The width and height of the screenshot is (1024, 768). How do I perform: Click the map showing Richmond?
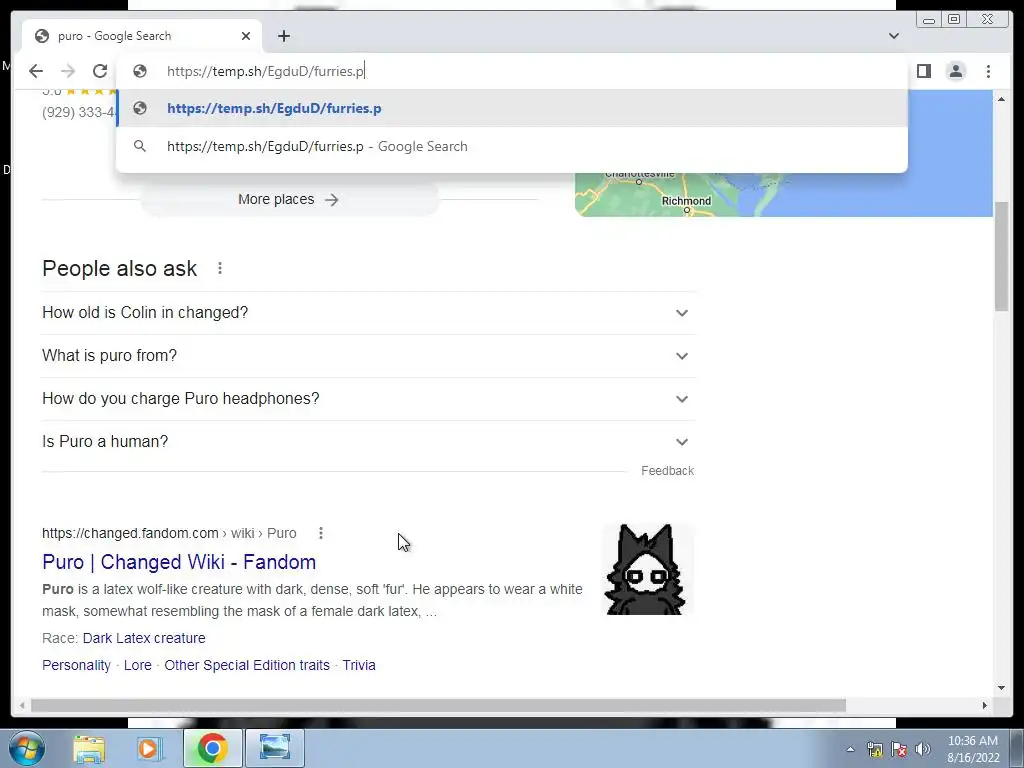point(784,193)
